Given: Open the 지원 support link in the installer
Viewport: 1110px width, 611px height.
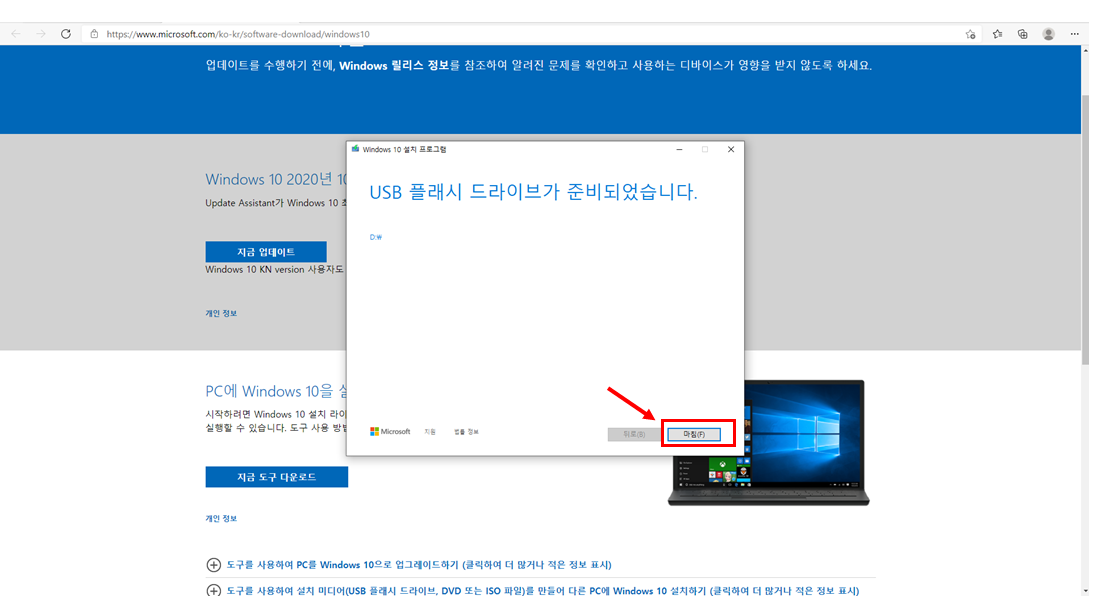Looking at the screenshot, I should (430, 432).
